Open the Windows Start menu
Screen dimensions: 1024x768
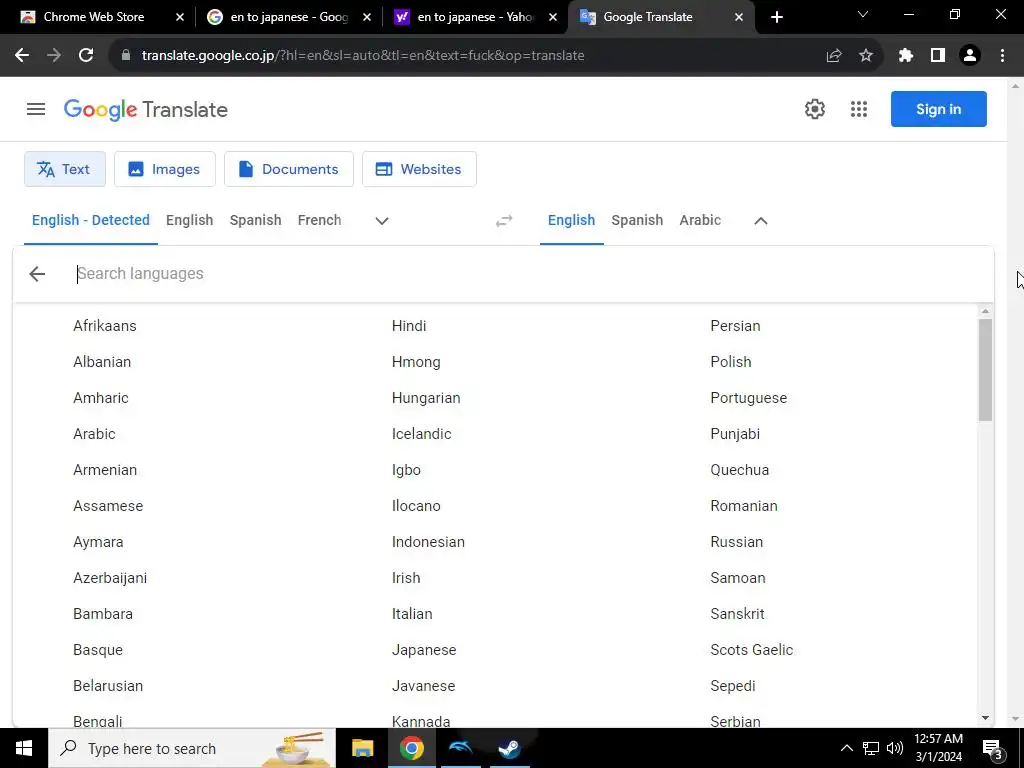click(x=24, y=748)
